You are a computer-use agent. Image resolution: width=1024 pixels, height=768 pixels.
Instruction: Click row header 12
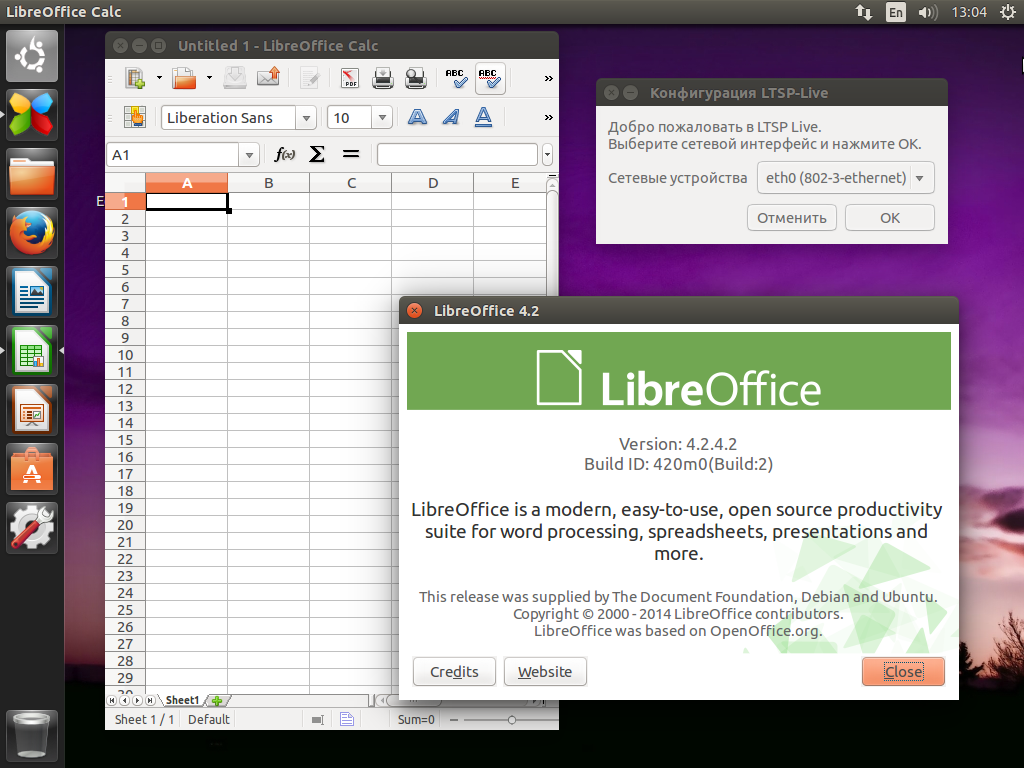coord(125,389)
